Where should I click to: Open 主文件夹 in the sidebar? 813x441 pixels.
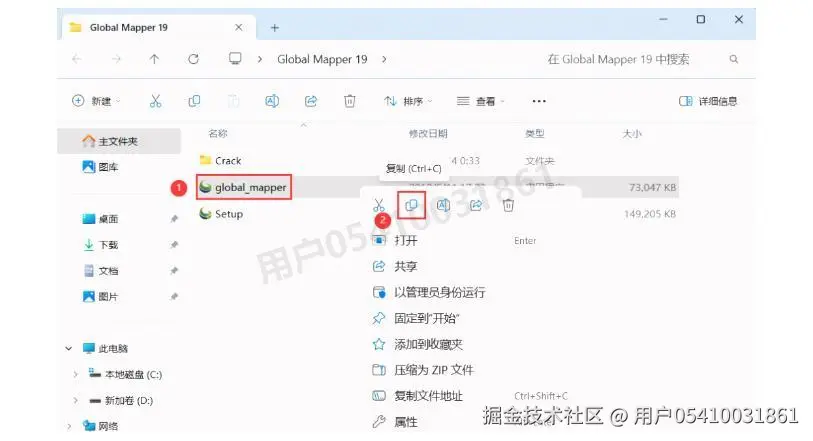[x=119, y=141]
